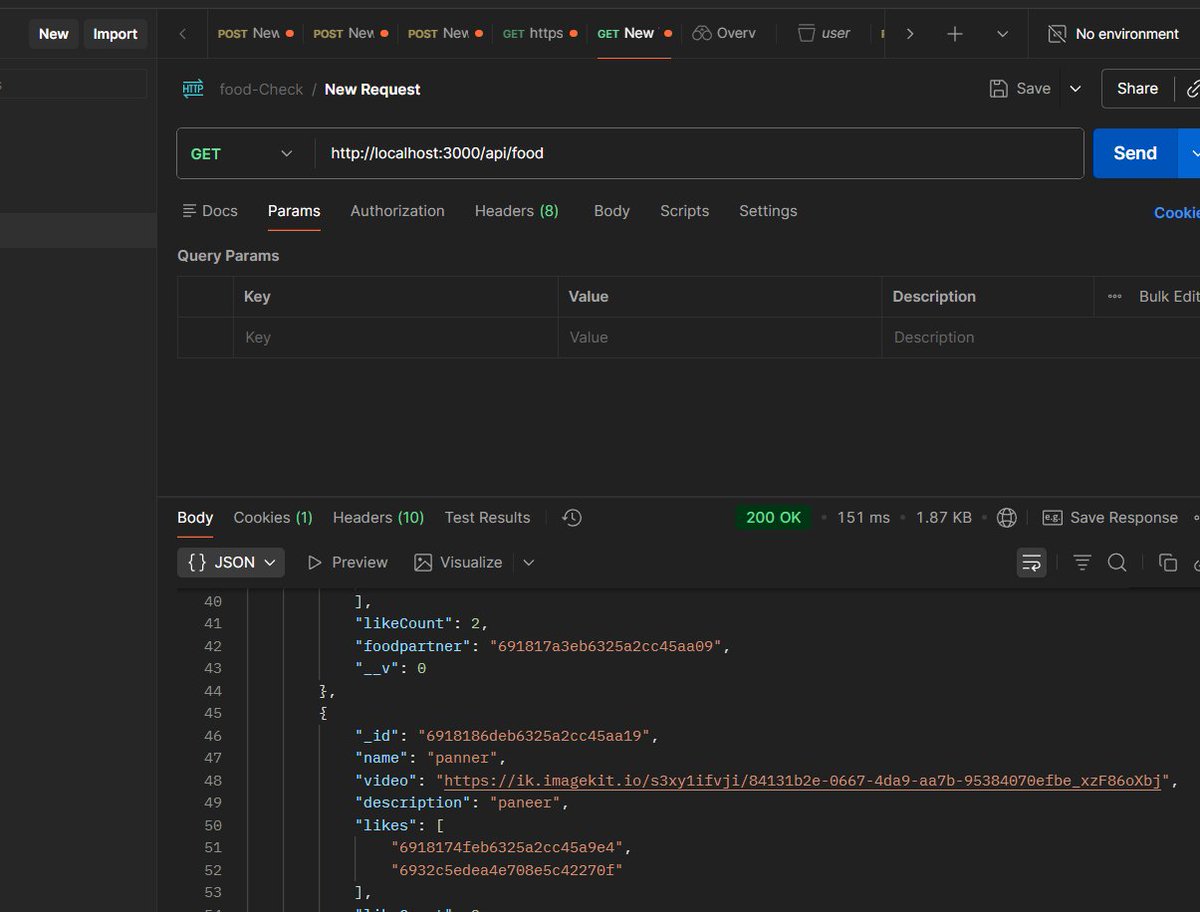The width and height of the screenshot is (1200, 912).
Task: Select the first POST New request tab
Action: 256,34
